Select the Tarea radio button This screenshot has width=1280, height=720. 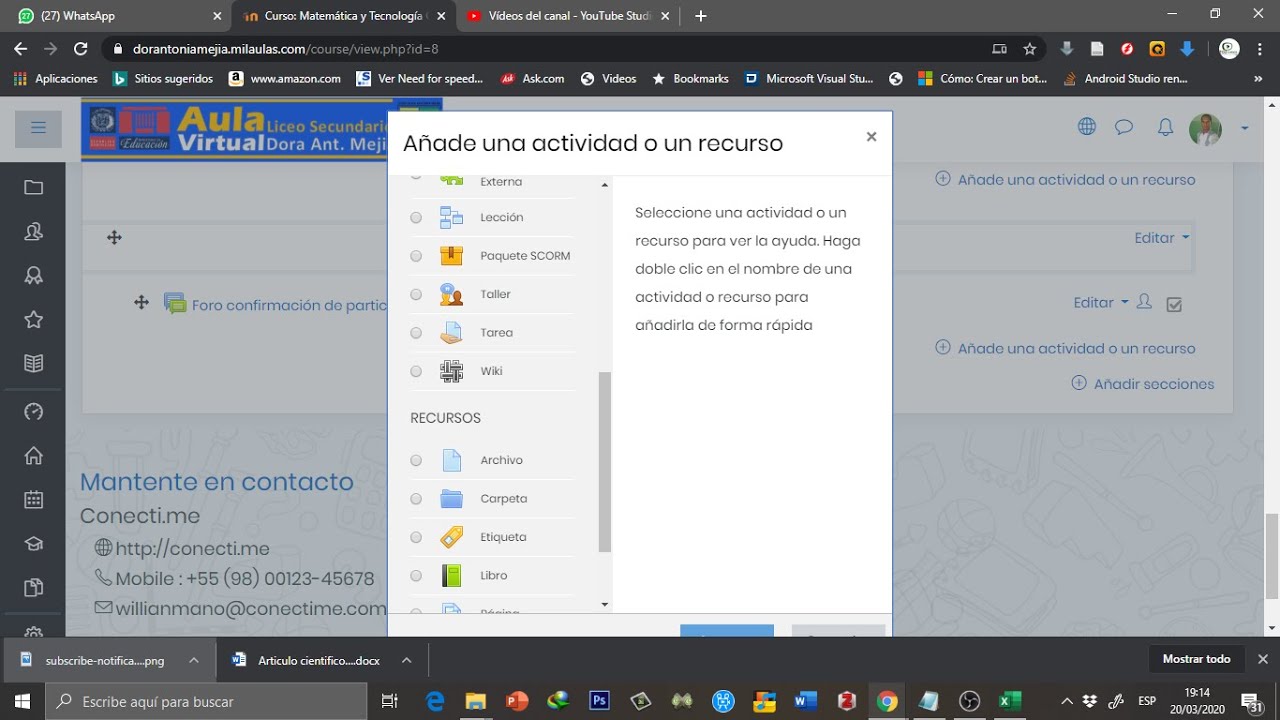point(416,333)
